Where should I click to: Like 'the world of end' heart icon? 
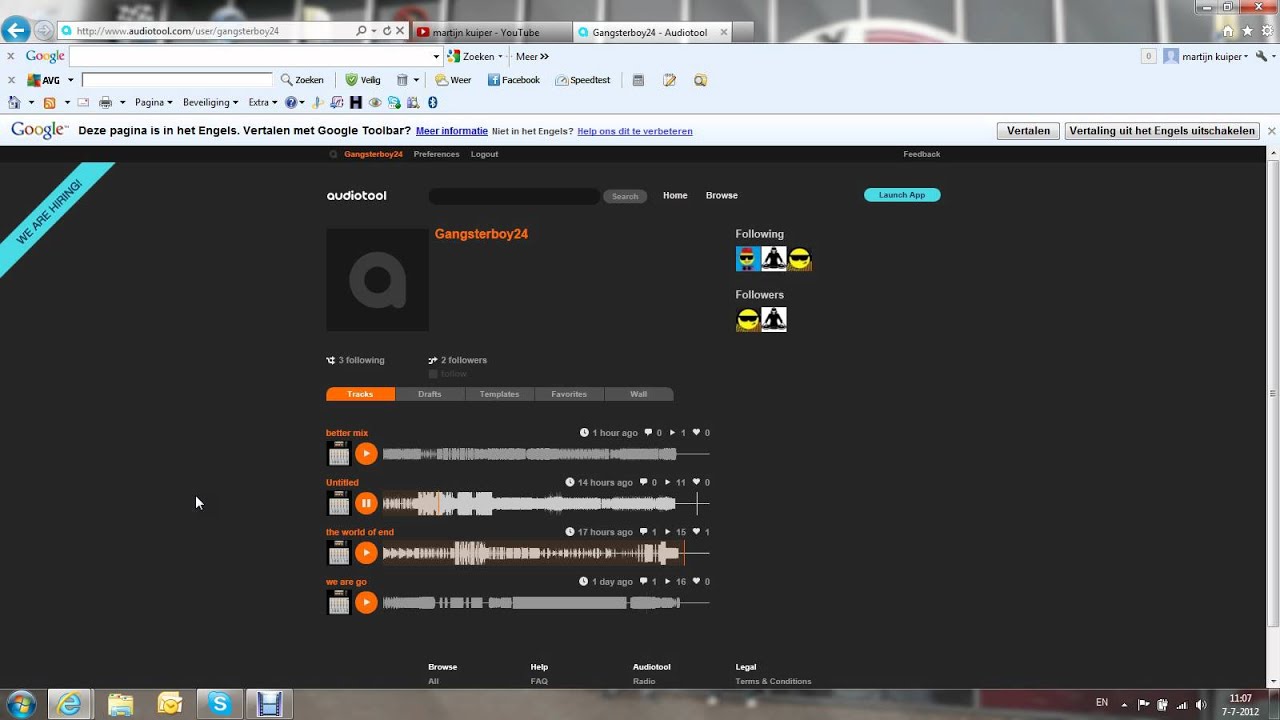click(x=698, y=532)
